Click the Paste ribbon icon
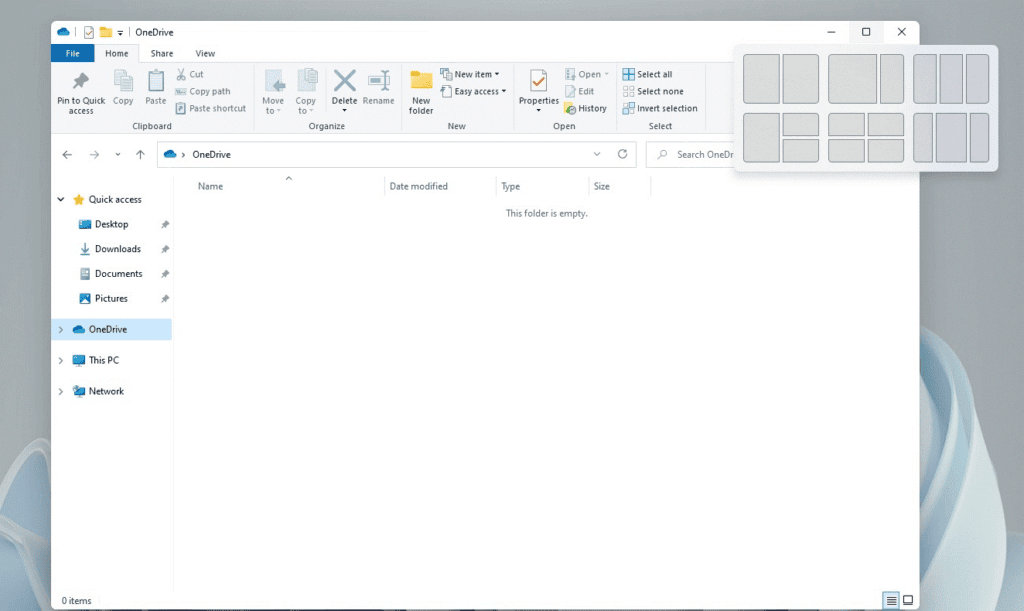 (155, 82)
